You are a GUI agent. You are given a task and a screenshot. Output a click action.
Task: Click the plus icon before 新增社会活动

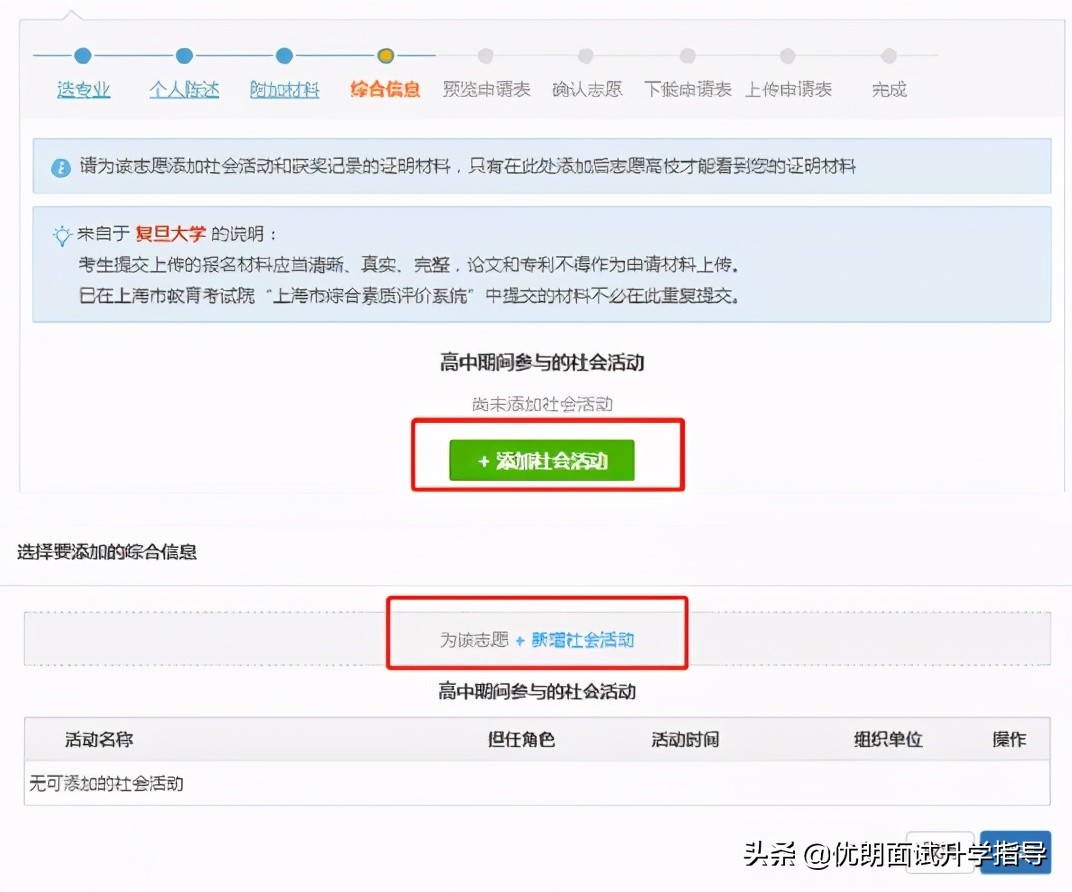[520, 640]
